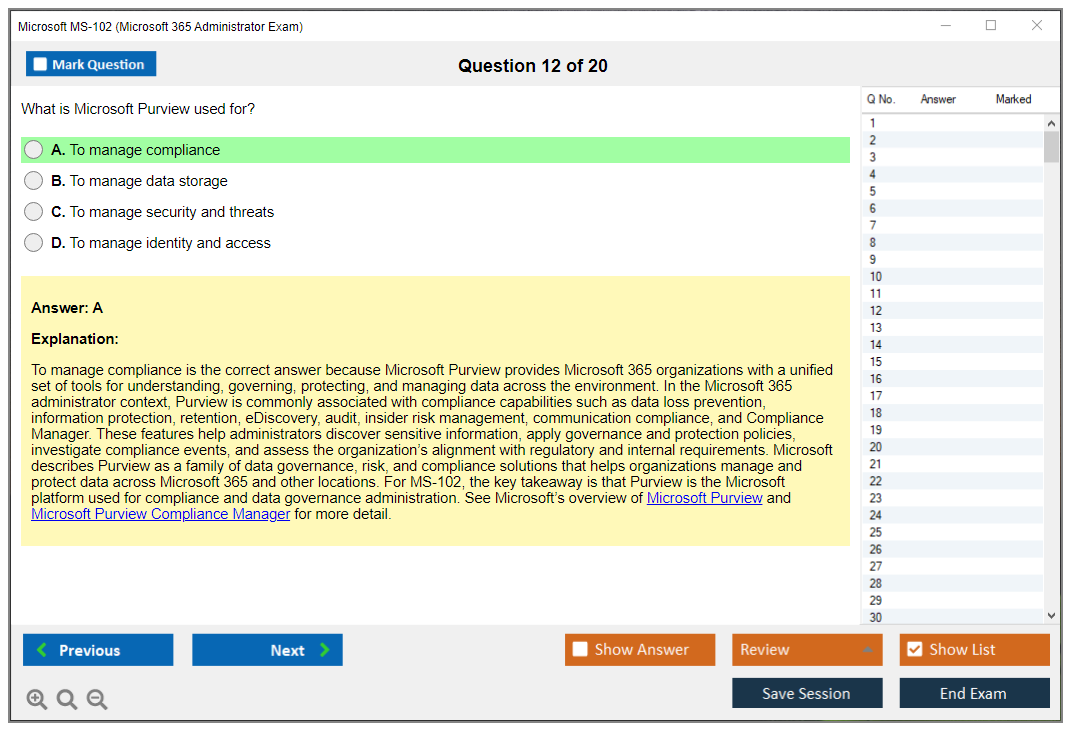1075x735 pixels.
Task: Select question 7 in the list
Action: coord(953,226)
